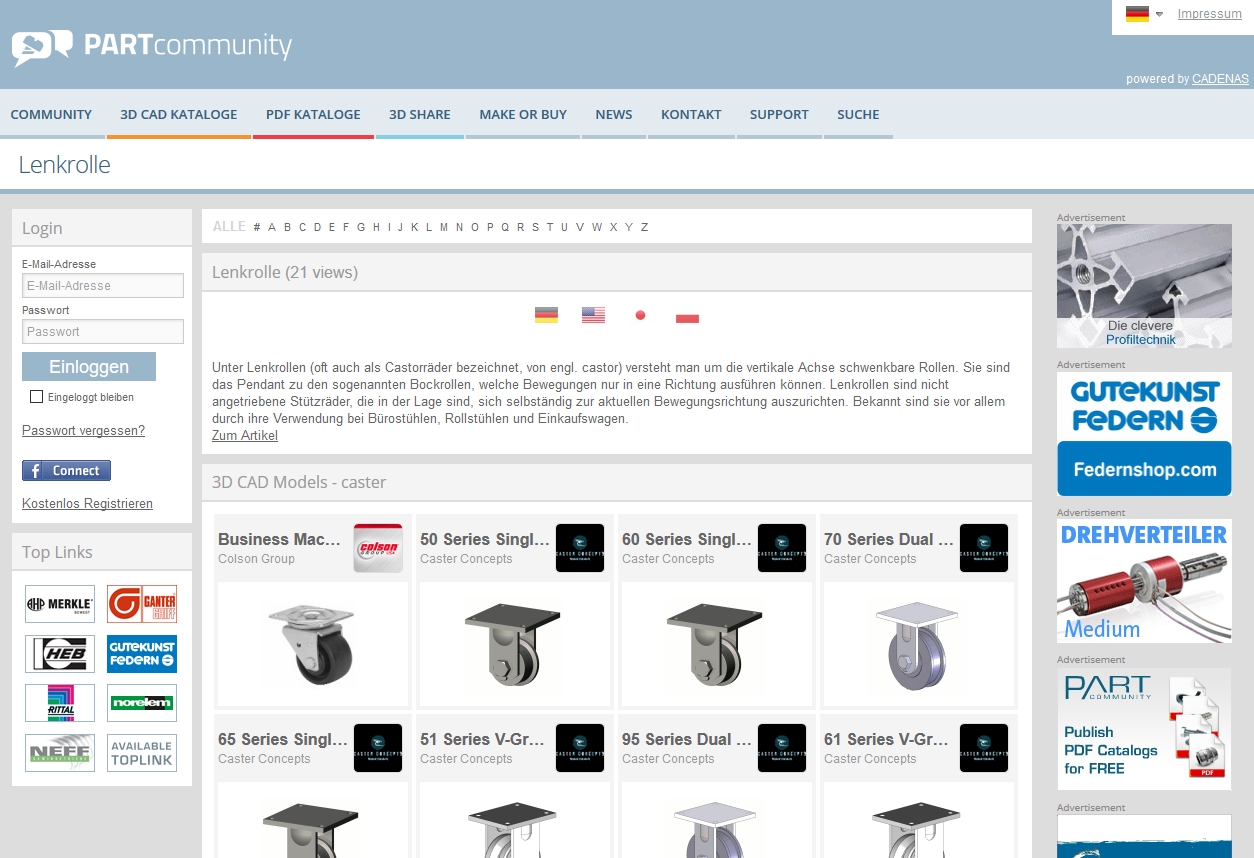Filter the index by letter Z

click(644, 227)
